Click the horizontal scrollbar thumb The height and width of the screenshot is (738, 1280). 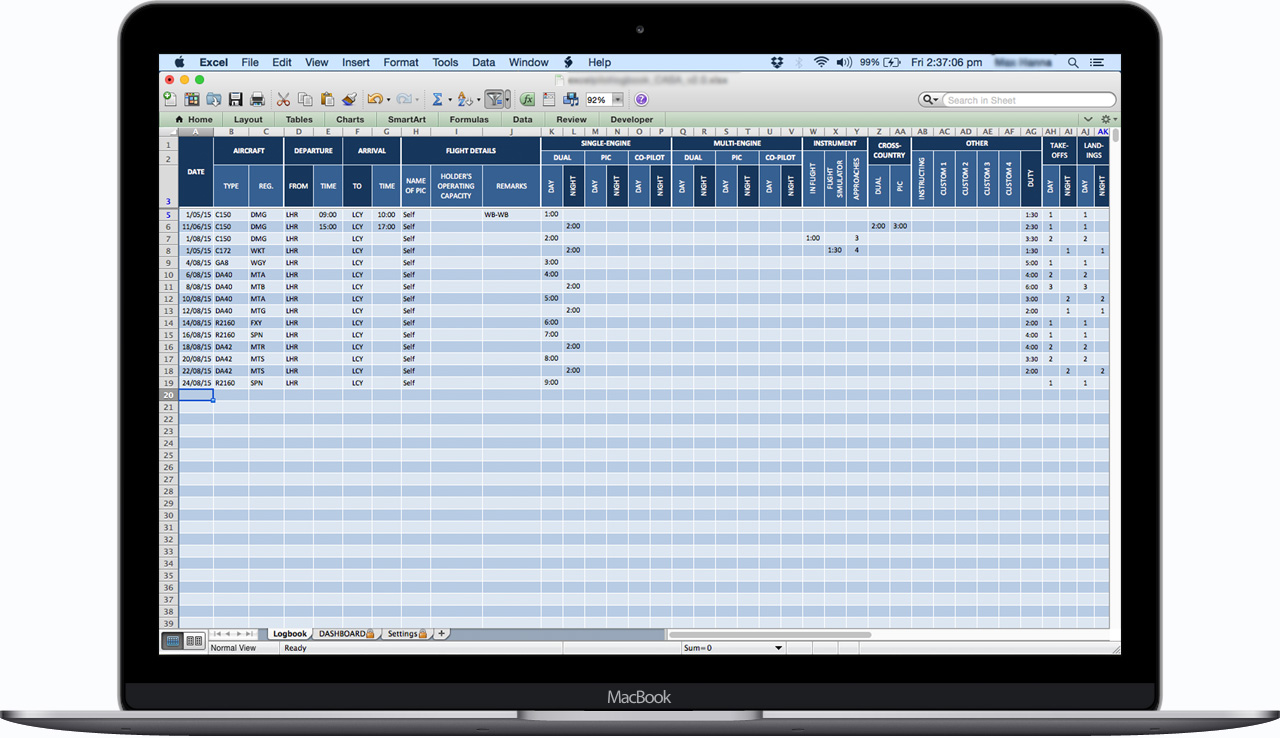[x=769, y=634]
